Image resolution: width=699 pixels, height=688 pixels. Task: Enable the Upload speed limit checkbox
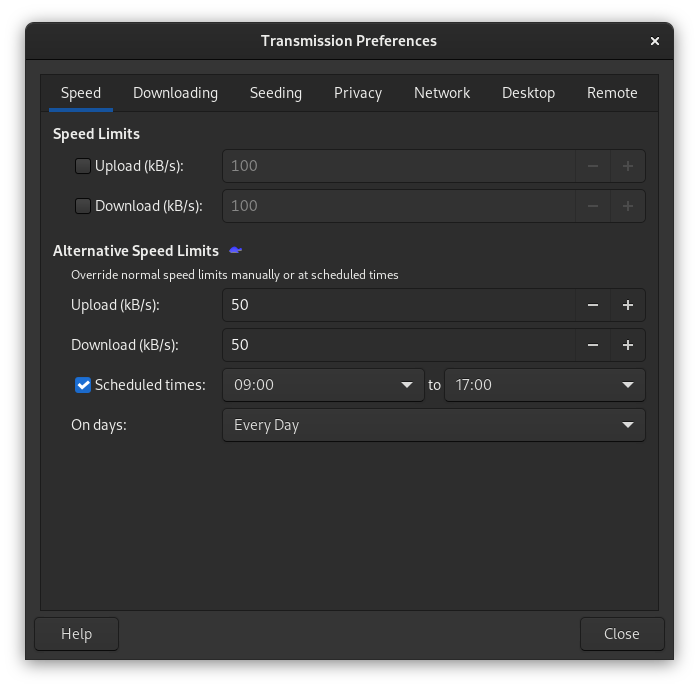click(x=83, y=166)
